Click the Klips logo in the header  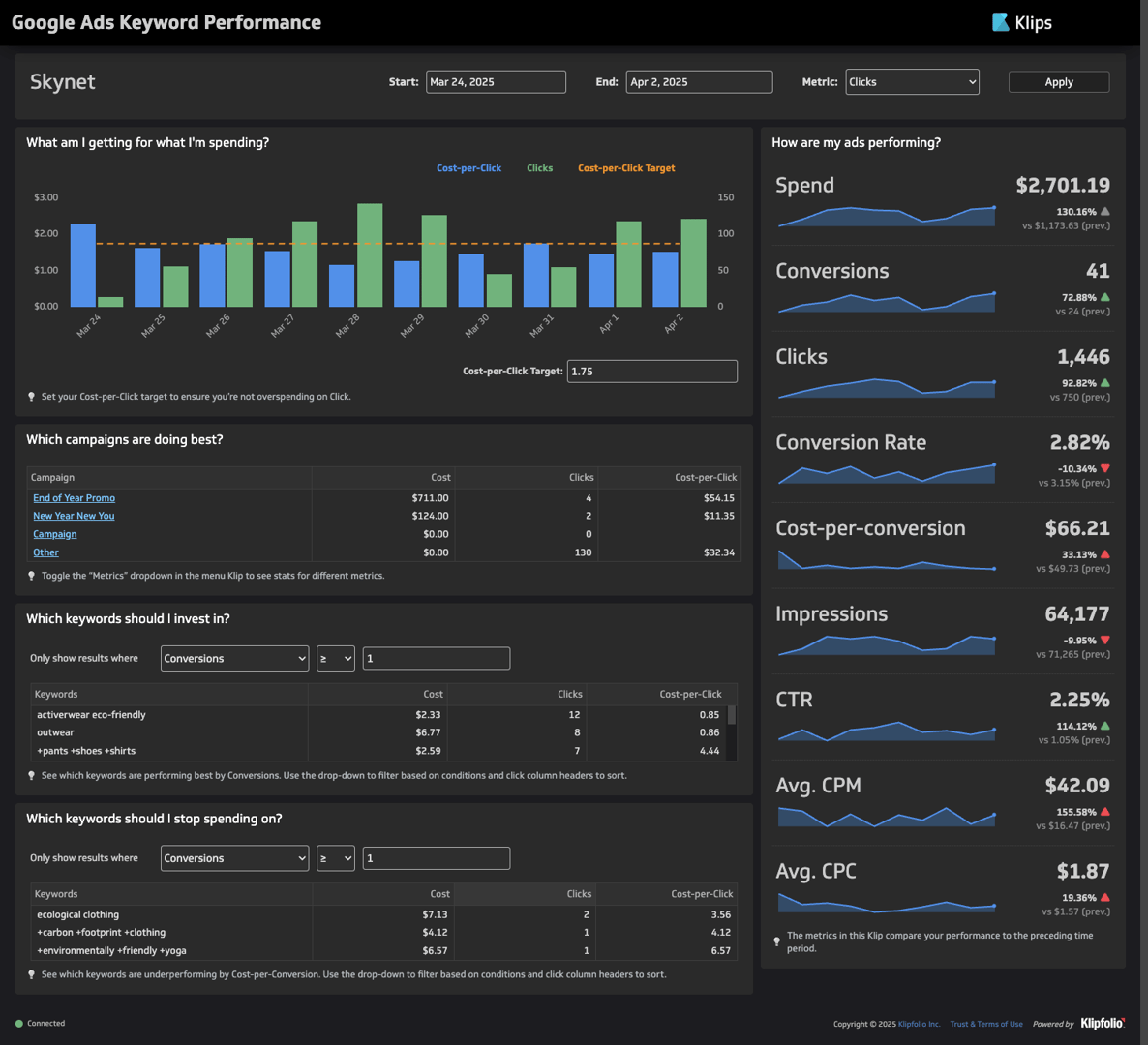click(x=1023, y=22)
